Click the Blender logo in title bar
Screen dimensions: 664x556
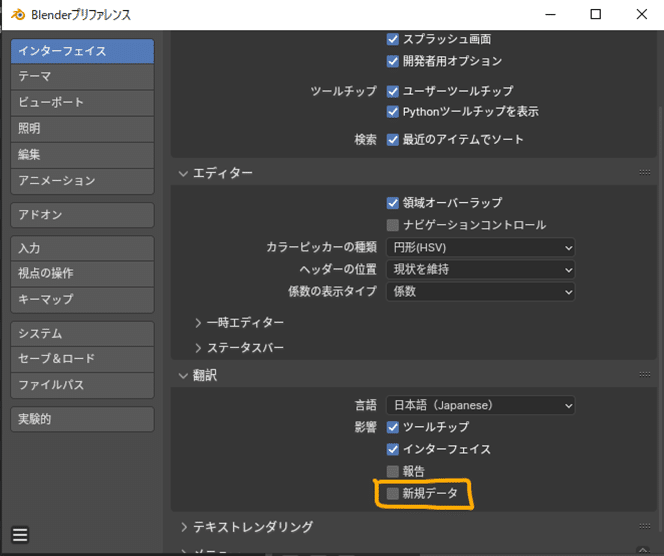pyautogui.click(x=18, y=15)
